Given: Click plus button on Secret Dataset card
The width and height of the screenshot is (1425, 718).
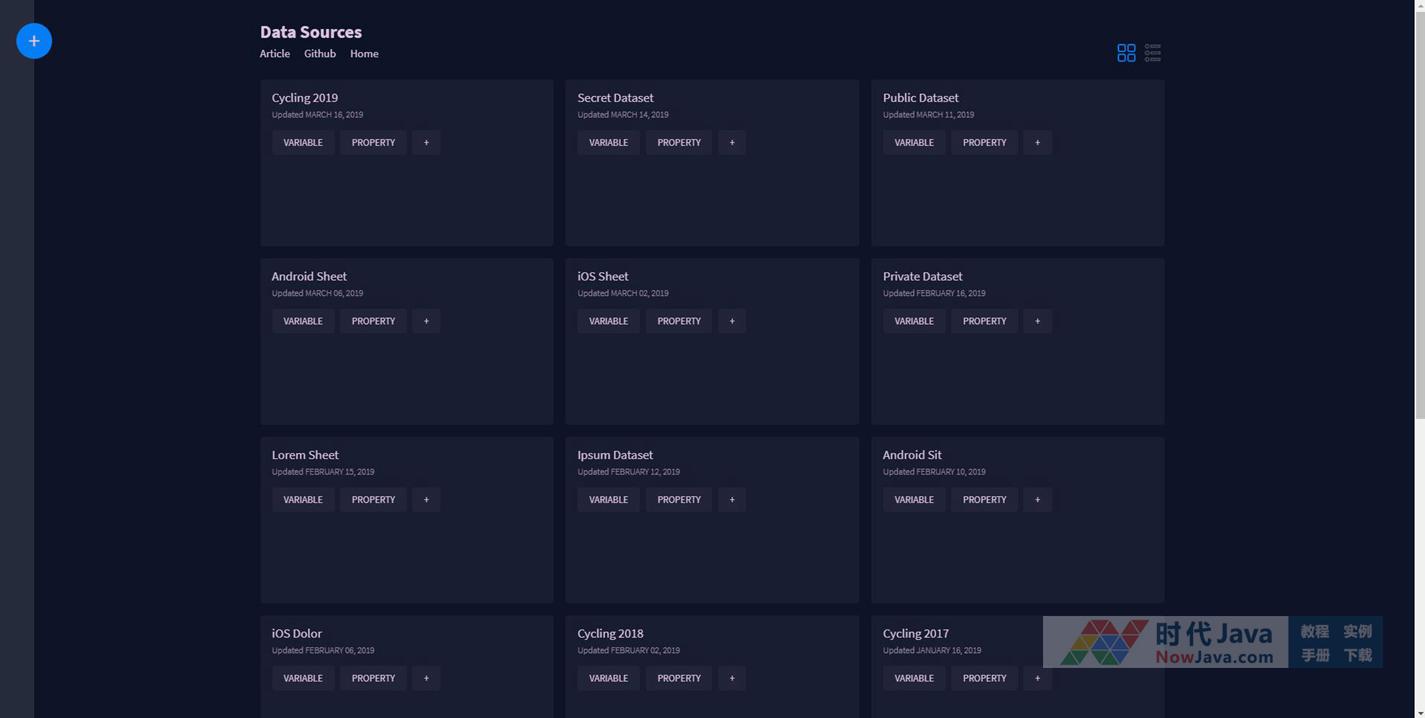Looking at the screenshot, I should (732, 143).
